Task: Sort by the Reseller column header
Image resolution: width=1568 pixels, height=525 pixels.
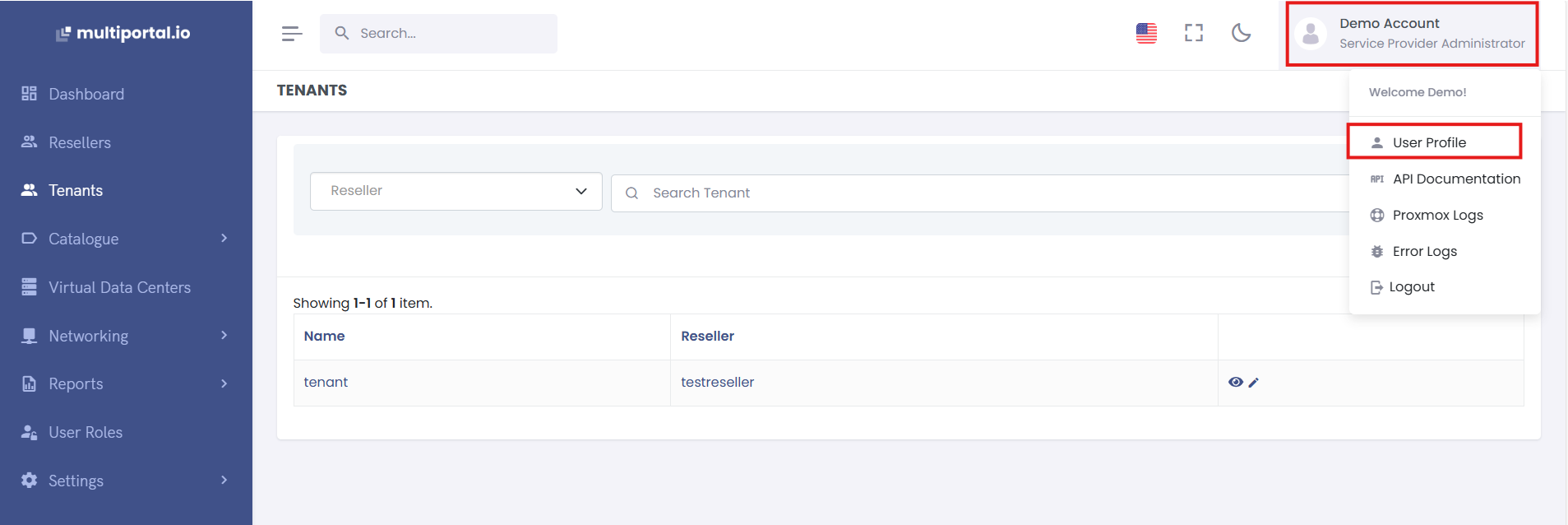Action: click(x=707, y=336)
